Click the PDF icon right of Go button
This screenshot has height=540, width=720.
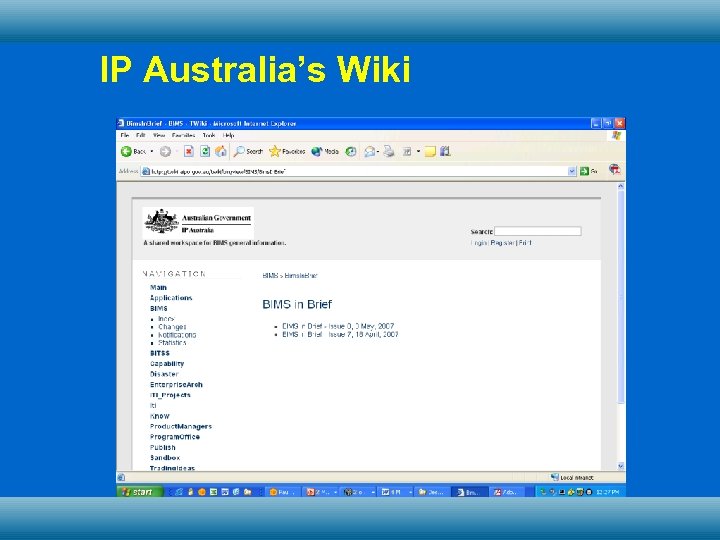pyautogui.click(x=614, y=170)
